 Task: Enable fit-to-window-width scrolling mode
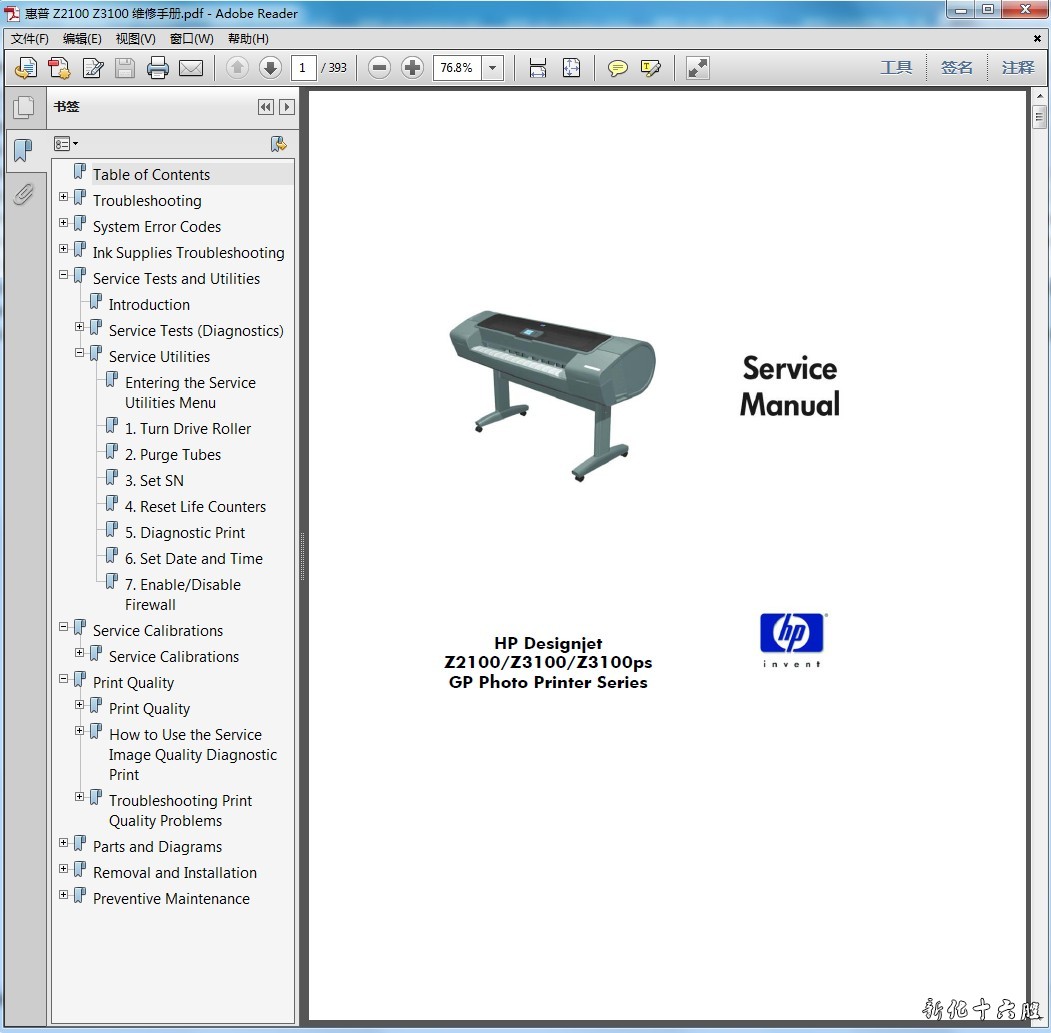(x=538, y=68)
